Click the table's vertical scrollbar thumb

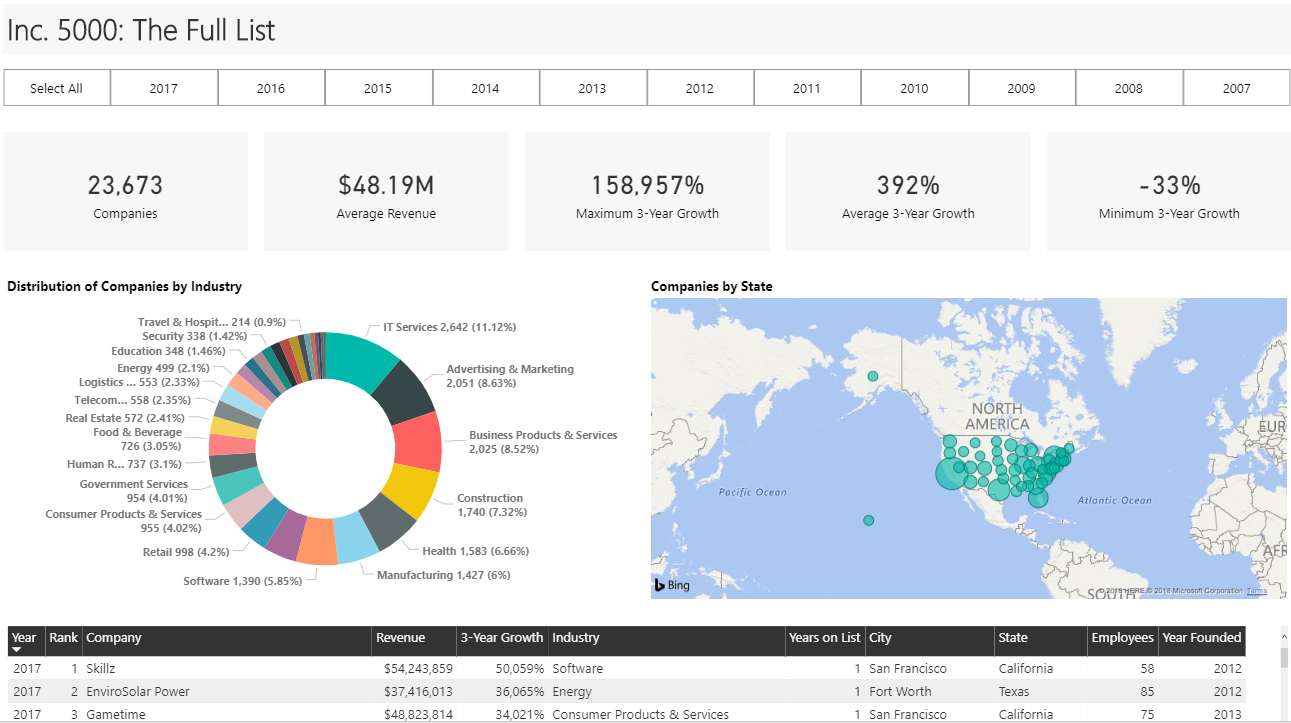1284,657
